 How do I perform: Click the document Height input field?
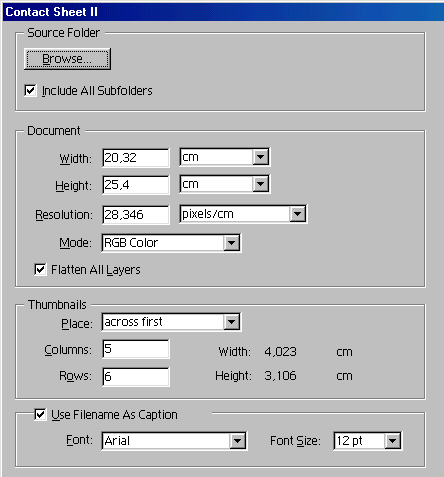pos(136,185)
